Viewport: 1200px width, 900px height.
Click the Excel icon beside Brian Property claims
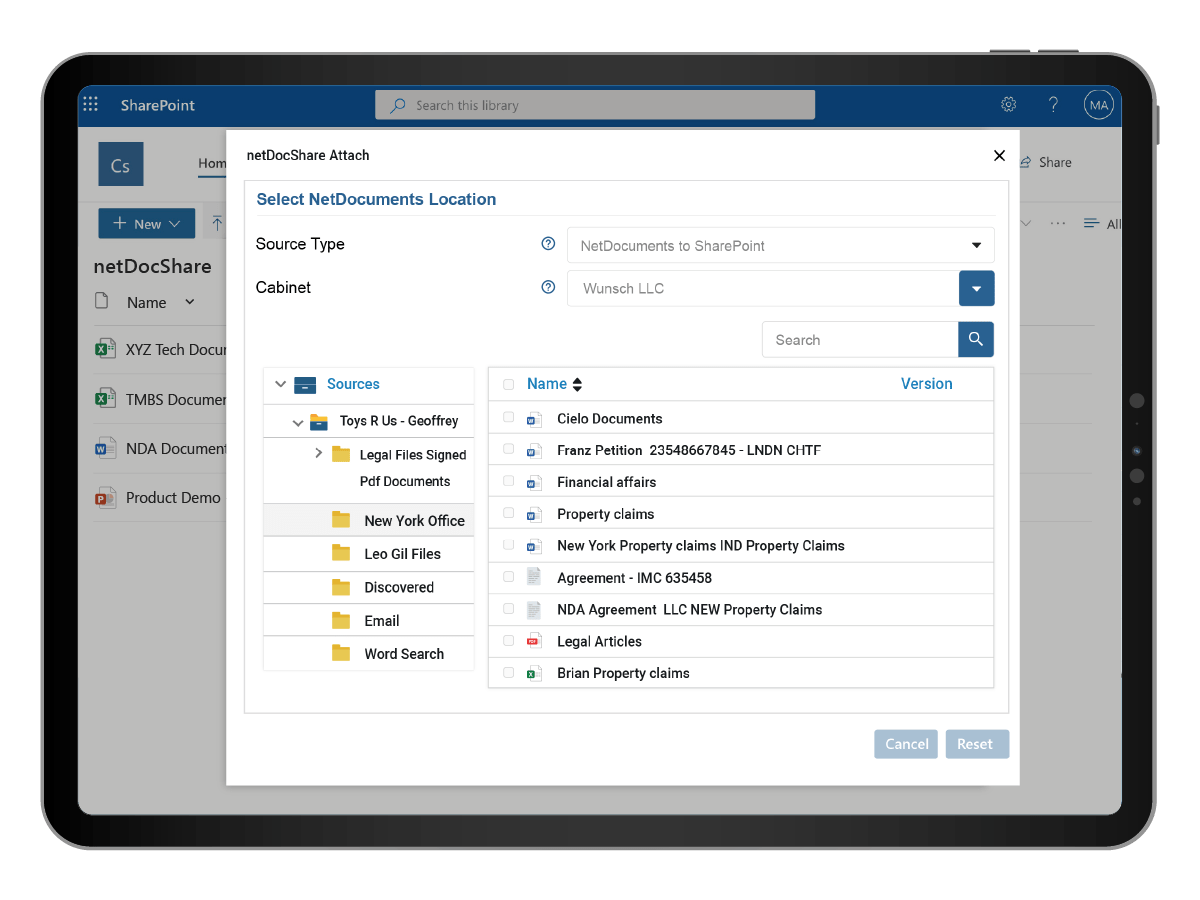click(x=534, y=673)
